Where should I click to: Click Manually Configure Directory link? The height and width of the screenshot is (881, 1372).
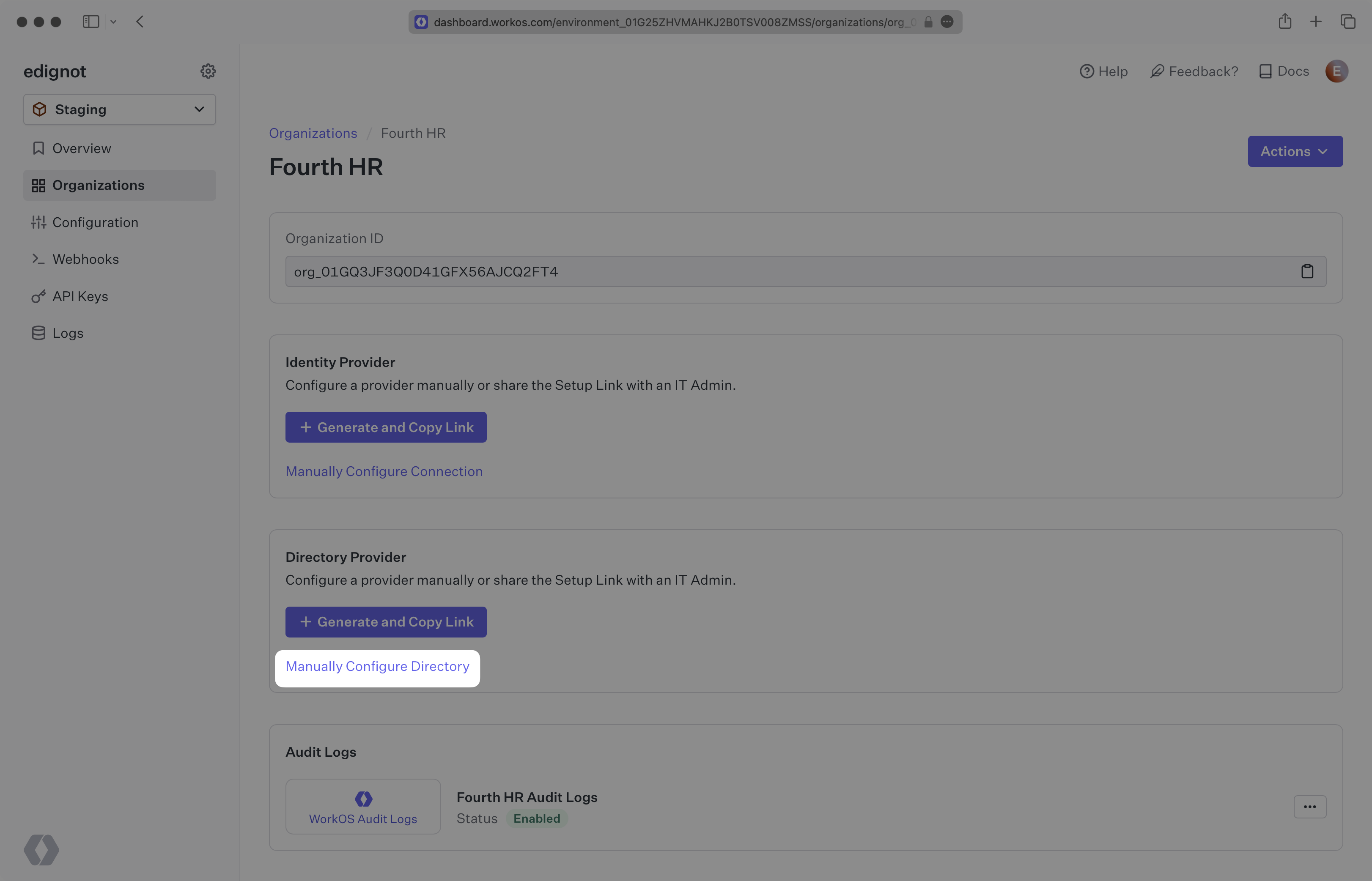pos(378,665)
